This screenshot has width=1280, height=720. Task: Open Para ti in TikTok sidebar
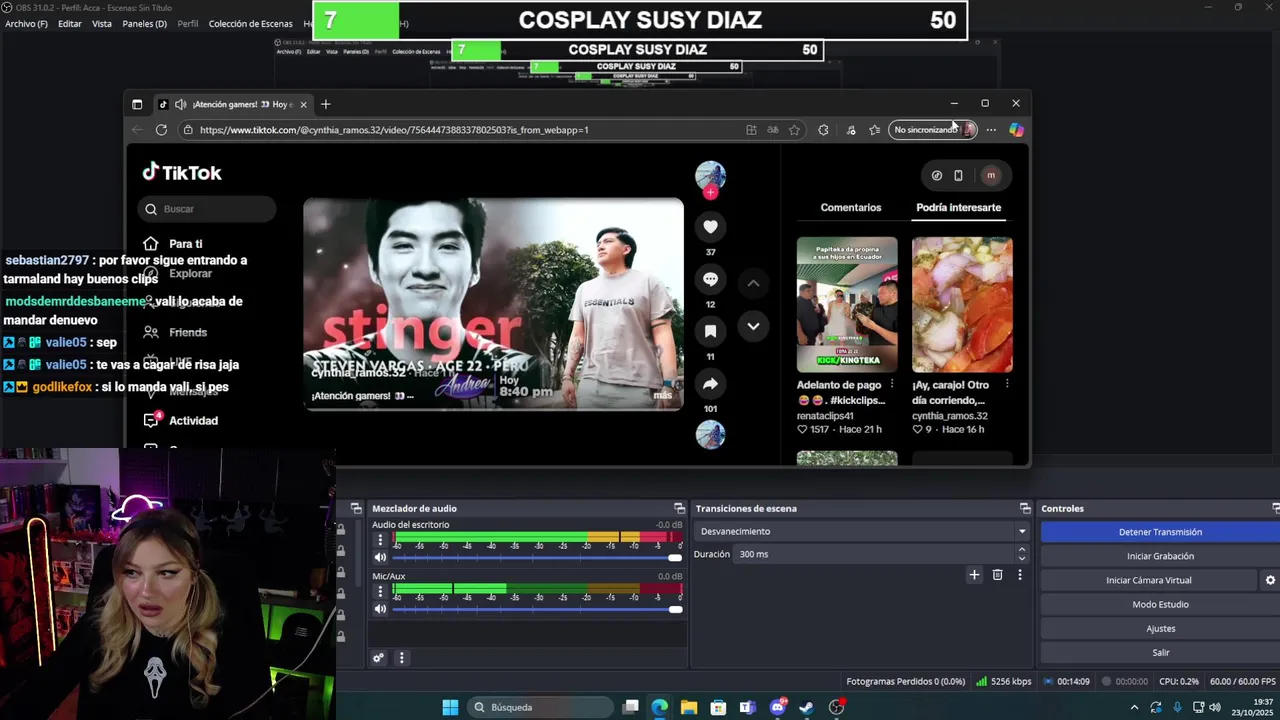(175, 244)
